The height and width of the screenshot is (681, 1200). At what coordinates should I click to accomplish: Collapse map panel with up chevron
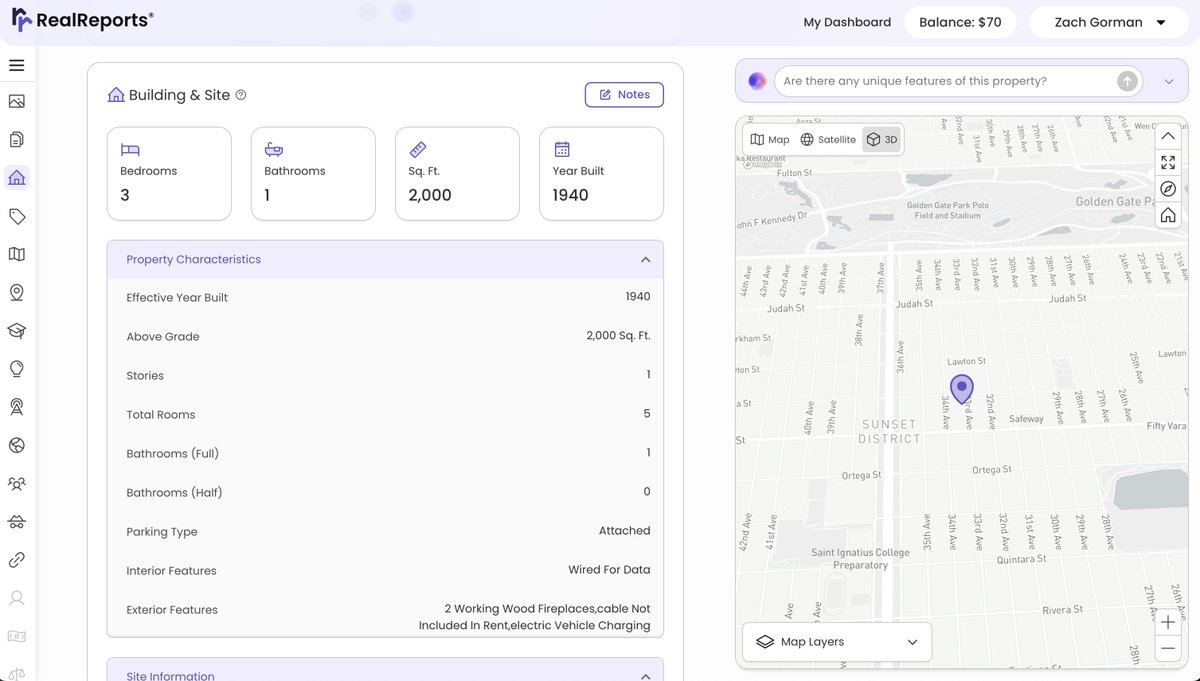point(1167,136)
